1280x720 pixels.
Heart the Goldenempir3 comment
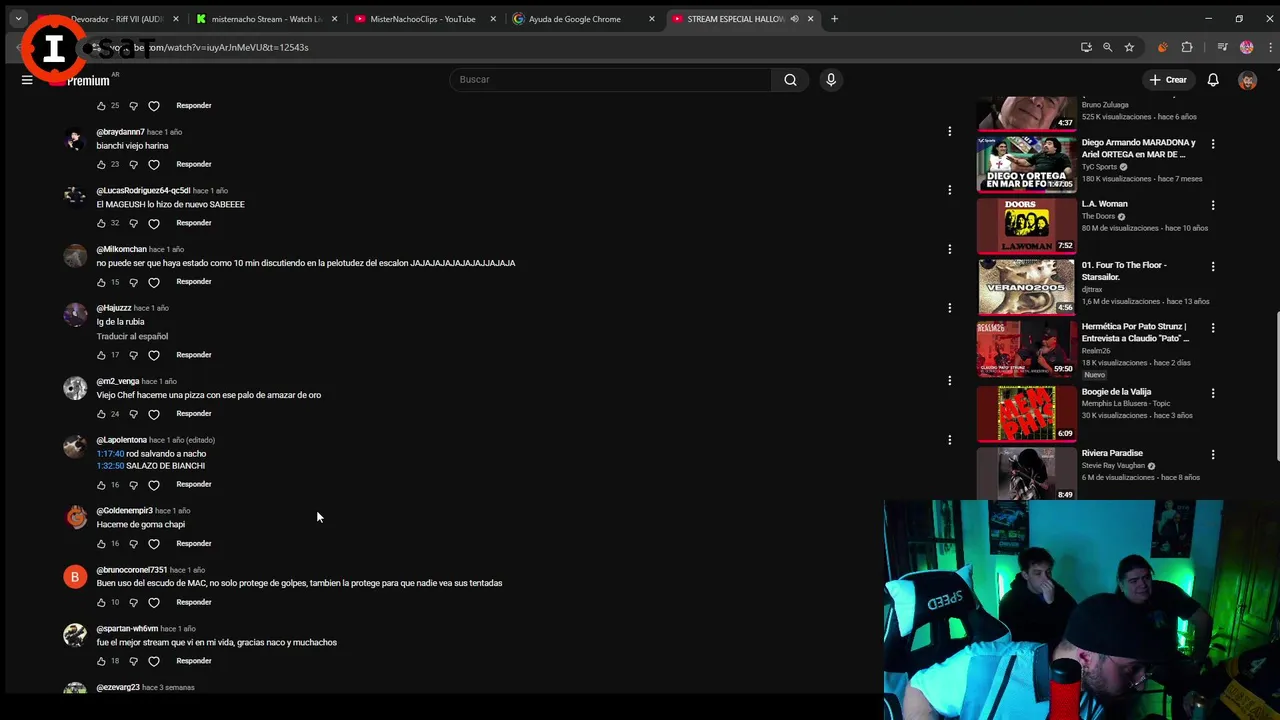tap(154, 544)
